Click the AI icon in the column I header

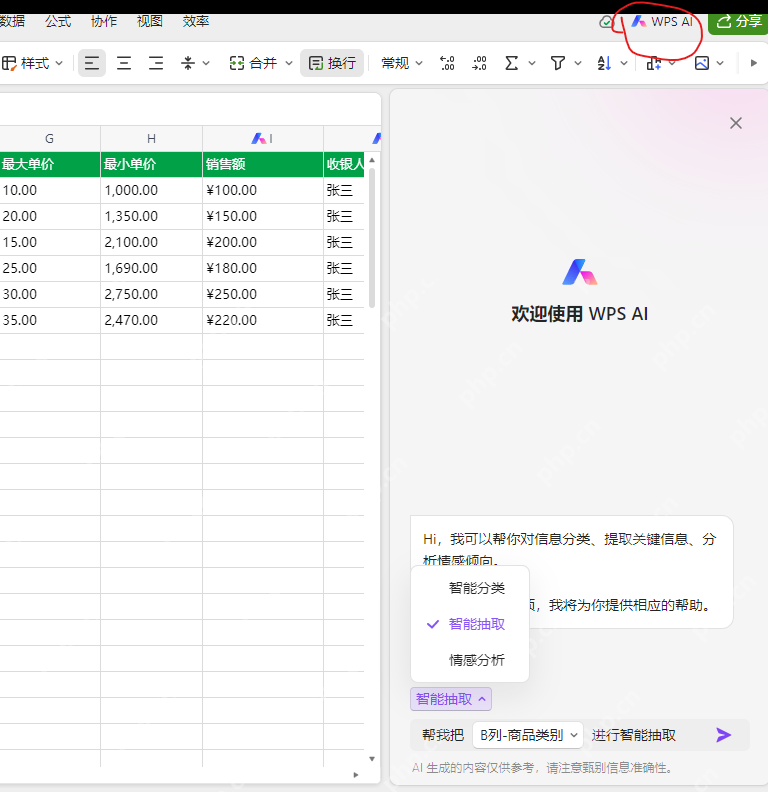tap(258, 138)
